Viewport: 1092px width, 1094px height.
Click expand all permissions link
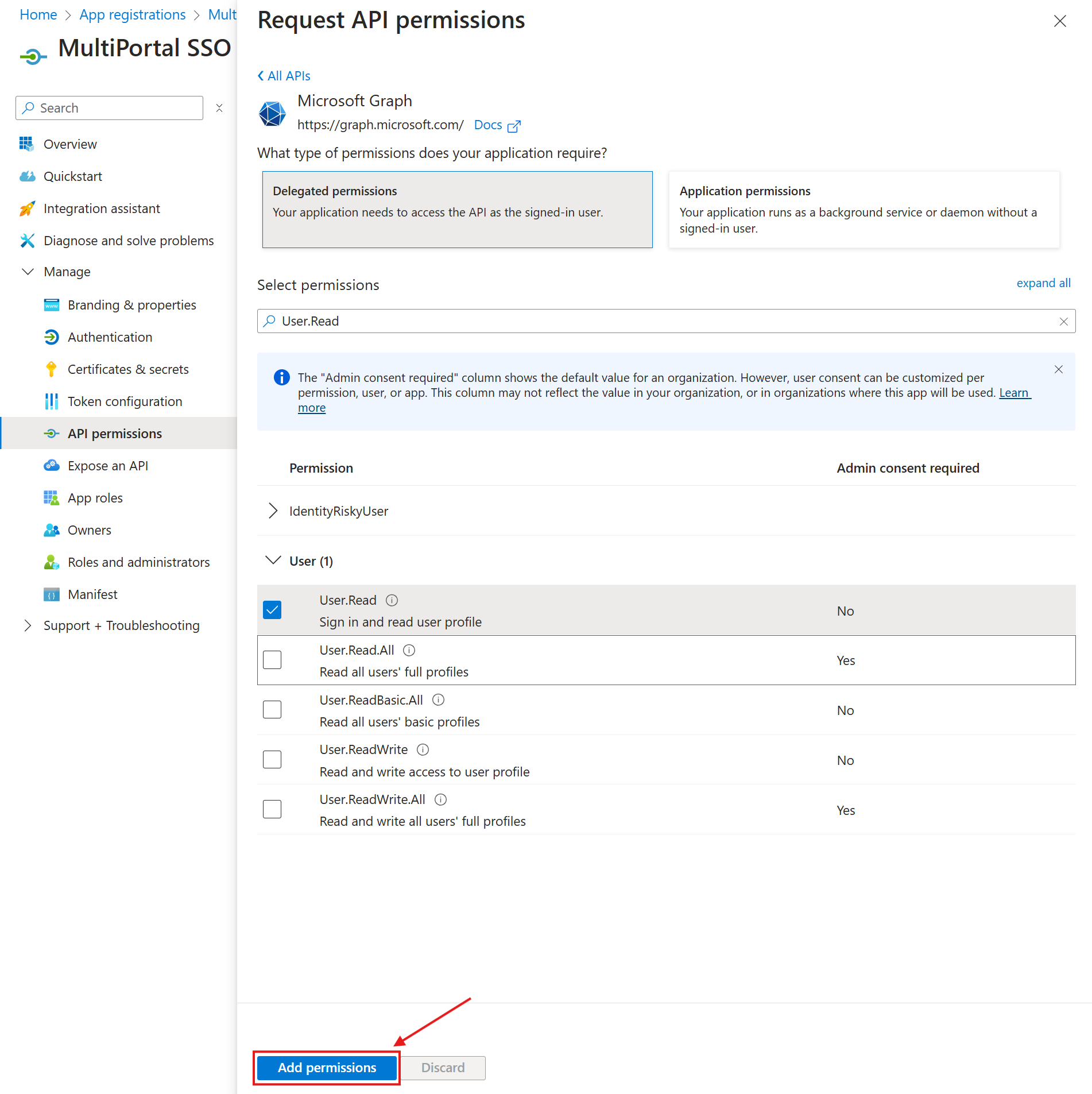[1043, 283]
